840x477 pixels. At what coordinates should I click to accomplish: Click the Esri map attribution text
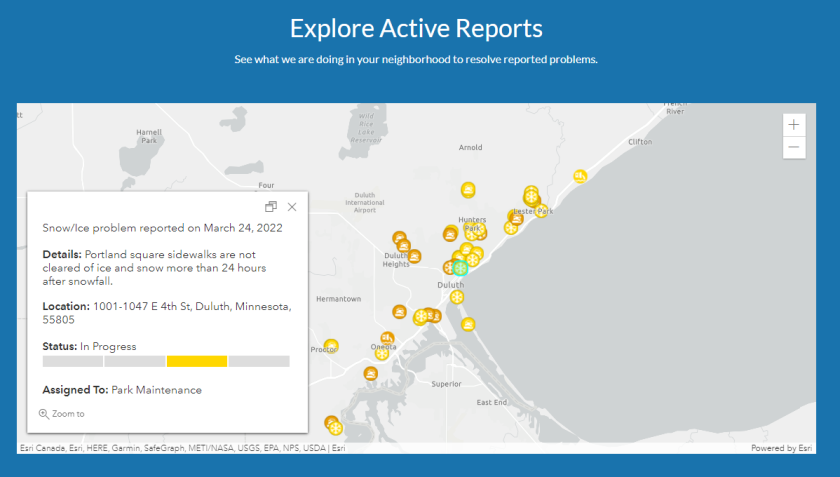(182, 448)
